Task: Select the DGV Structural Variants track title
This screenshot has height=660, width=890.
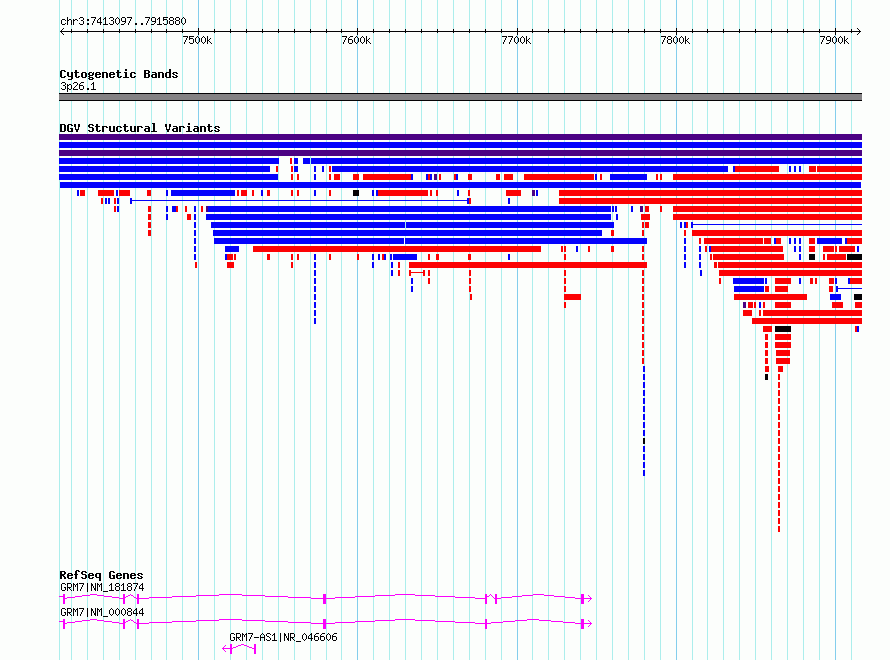Action: pyautogui.click(x=140, y=128)
